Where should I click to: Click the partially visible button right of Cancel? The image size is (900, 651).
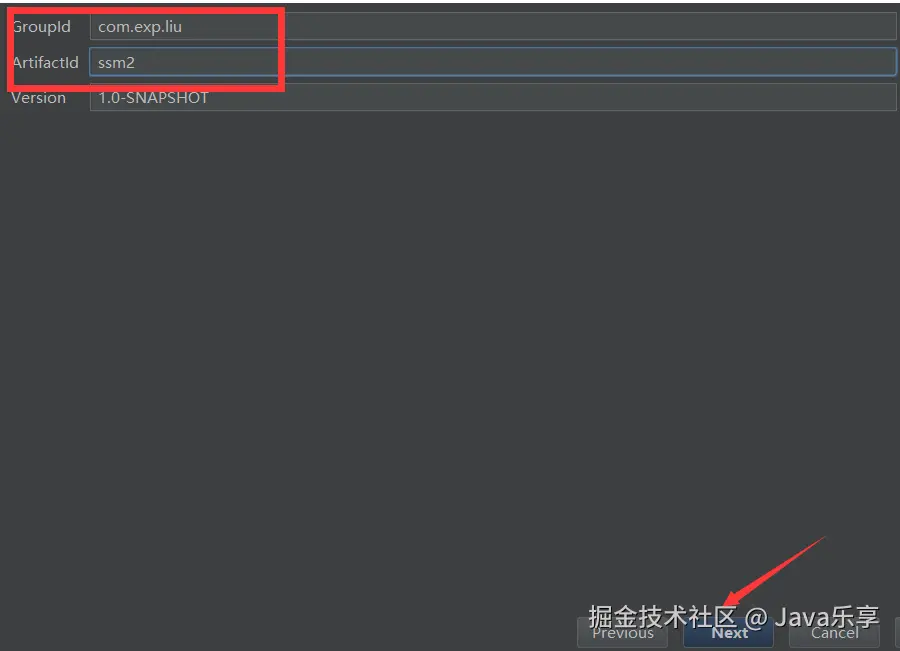tap(897, 633)
